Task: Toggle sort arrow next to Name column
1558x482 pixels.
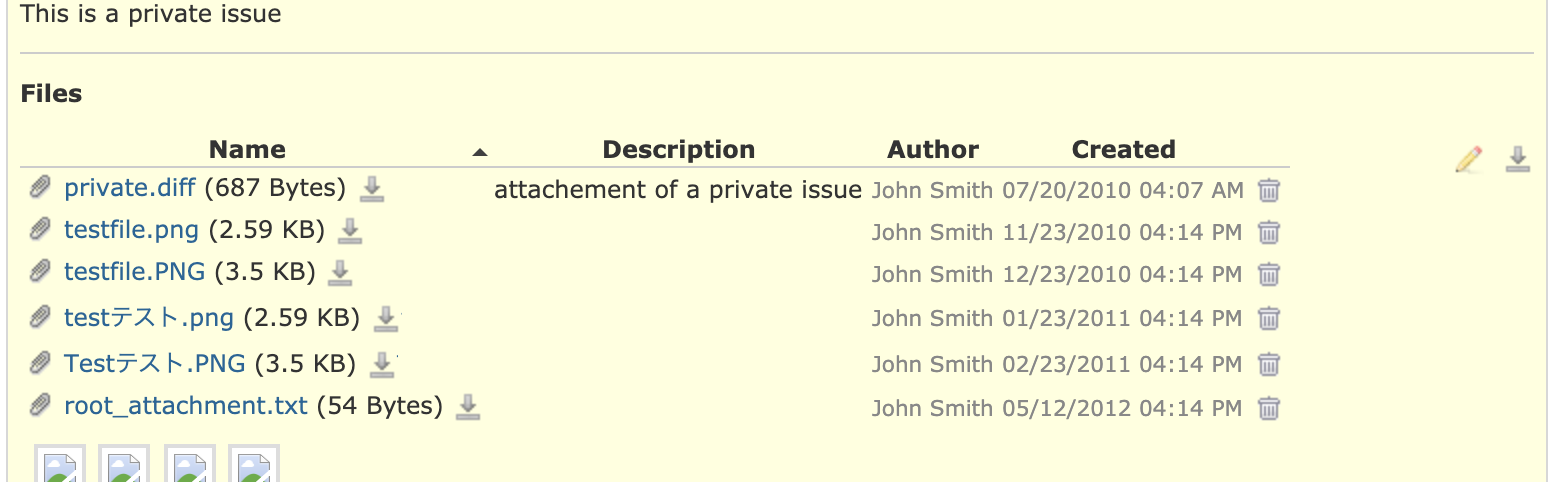Action: (x=480, y=152)
